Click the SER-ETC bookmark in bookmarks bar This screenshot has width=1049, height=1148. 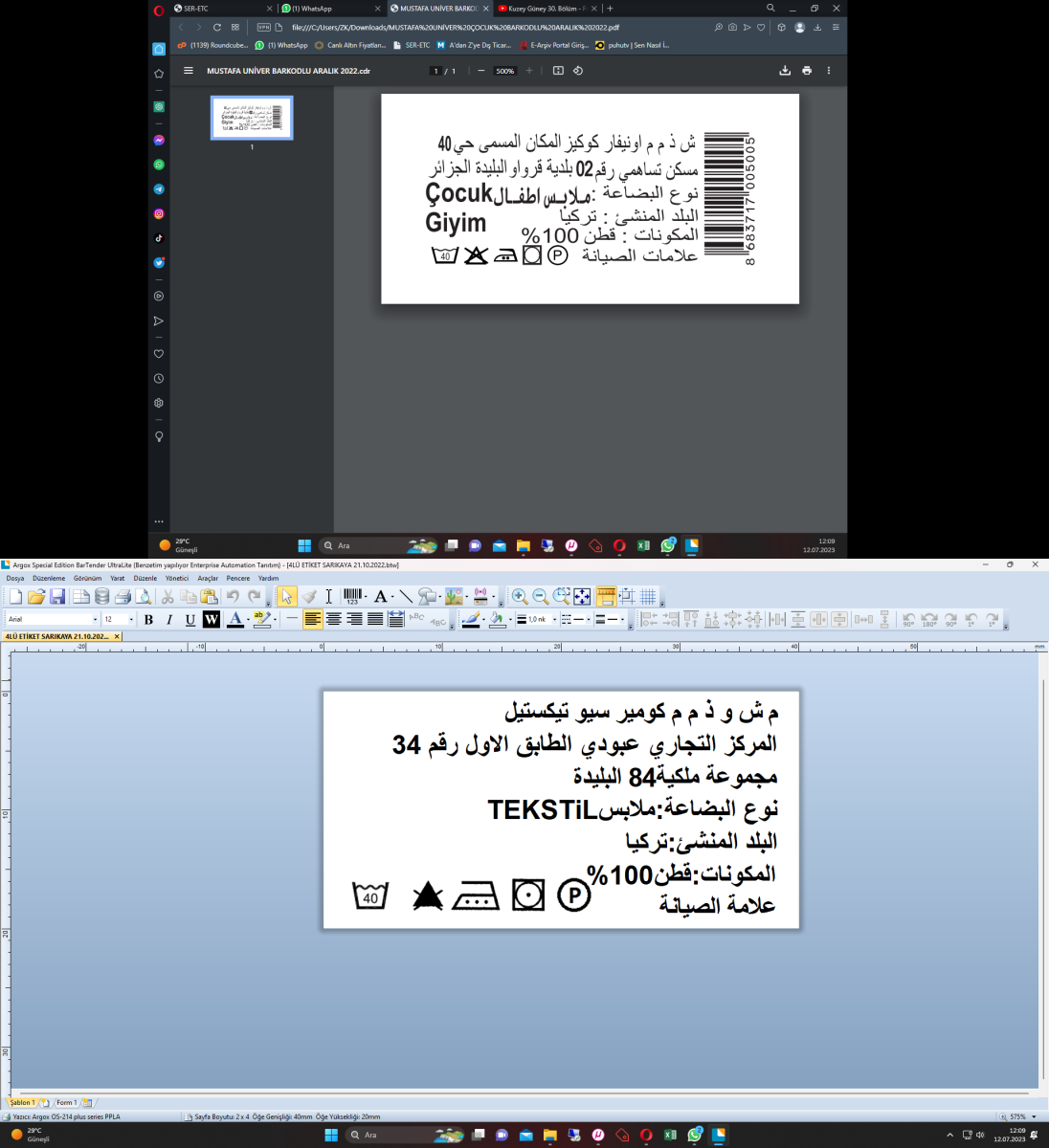tap(417, 45)
